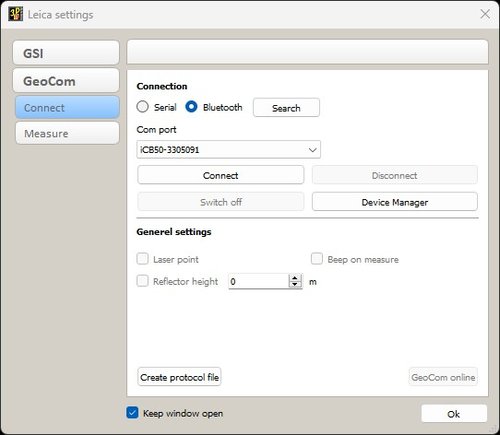Enable the Laser point checkbox
The height and width of the screenshot is (435, 500).
pyautogui.click(x=142, y=259)
